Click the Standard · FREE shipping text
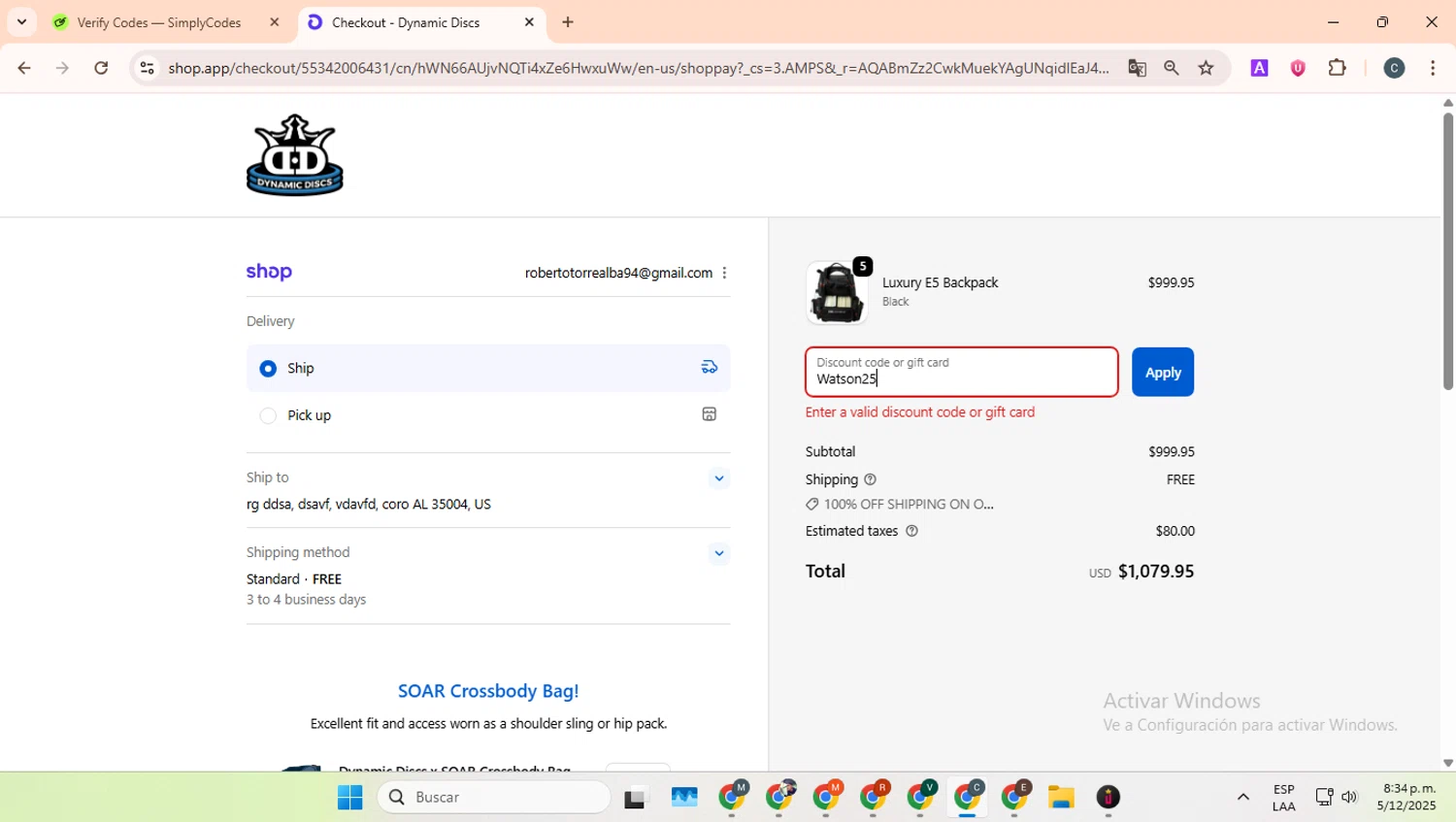 pyautogui.click(x=294, y=579)
